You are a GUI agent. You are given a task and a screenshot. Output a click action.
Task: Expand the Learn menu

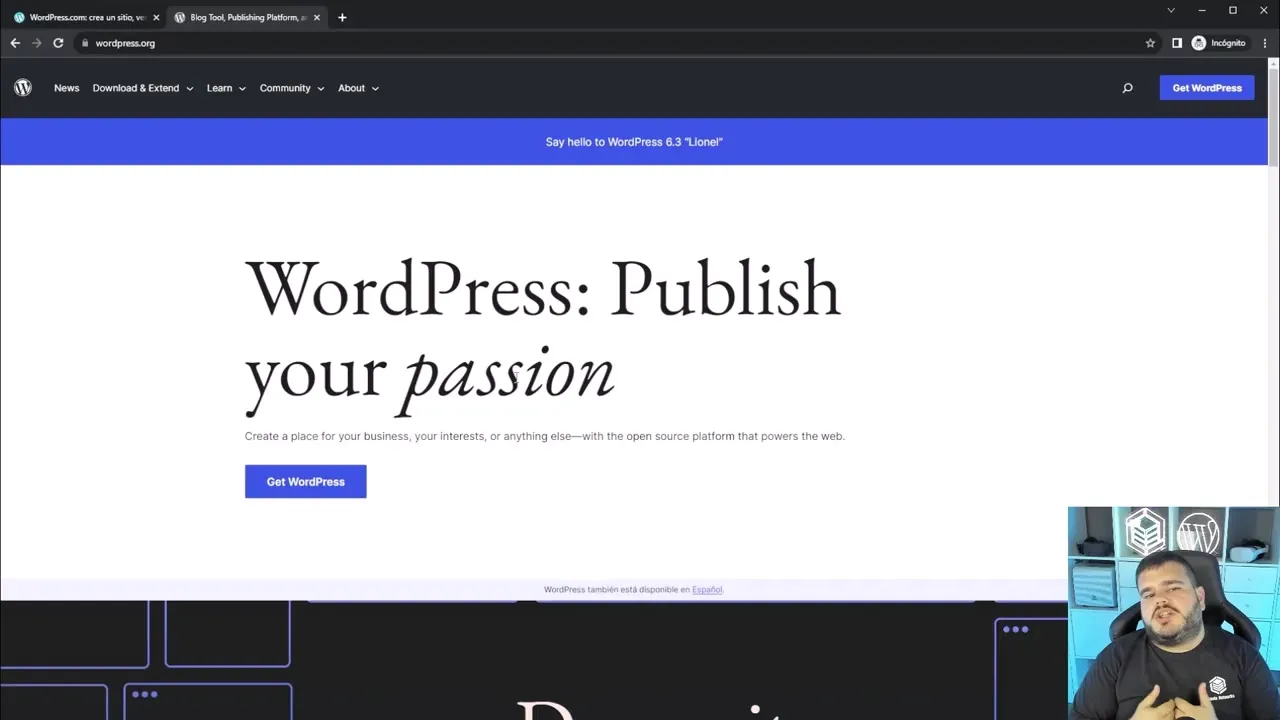(226, 88)
